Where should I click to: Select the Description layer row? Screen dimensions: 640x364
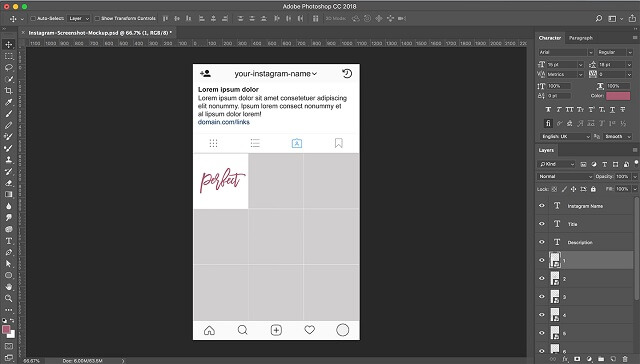[584, 242]
